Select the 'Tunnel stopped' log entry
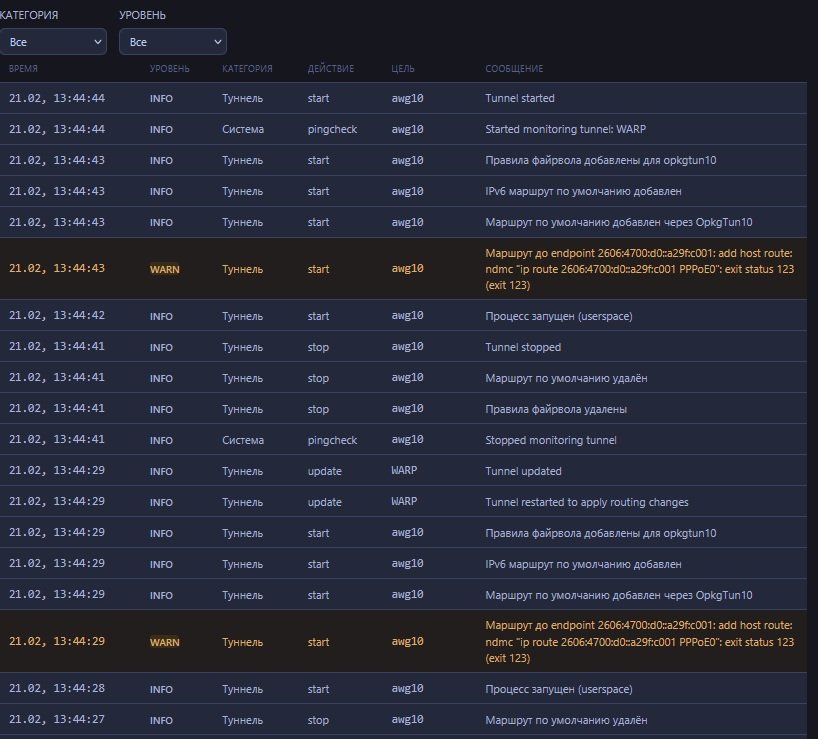Viewport: 818px width, 739px height. (523, 347)
